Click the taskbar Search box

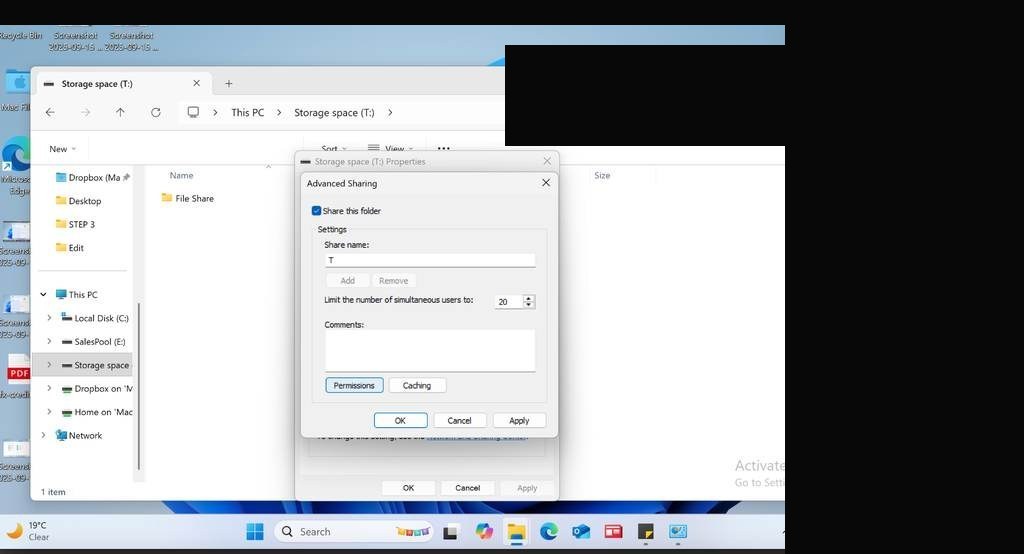pos(353,532)
